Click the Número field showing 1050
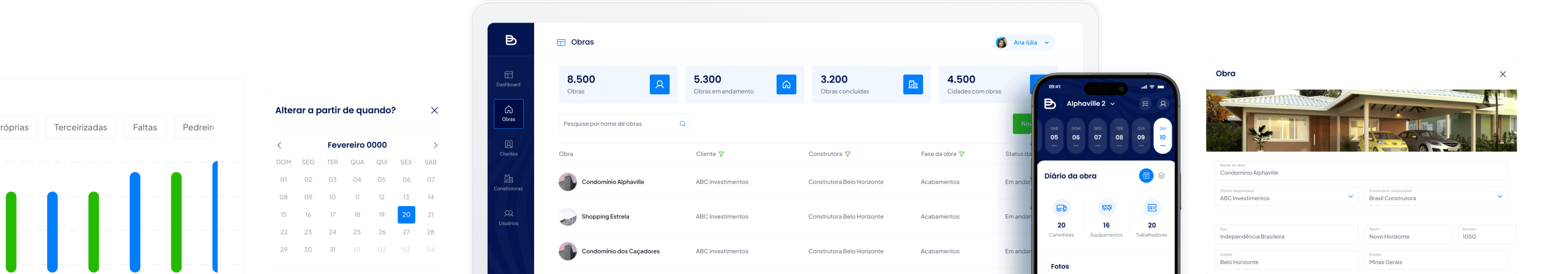The image size is (1568, 274). pos(1487,234)
